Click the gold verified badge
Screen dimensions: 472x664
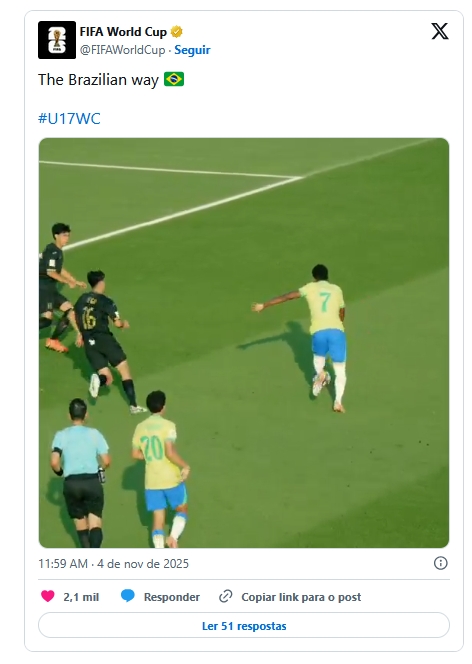(x=177, y=32)
